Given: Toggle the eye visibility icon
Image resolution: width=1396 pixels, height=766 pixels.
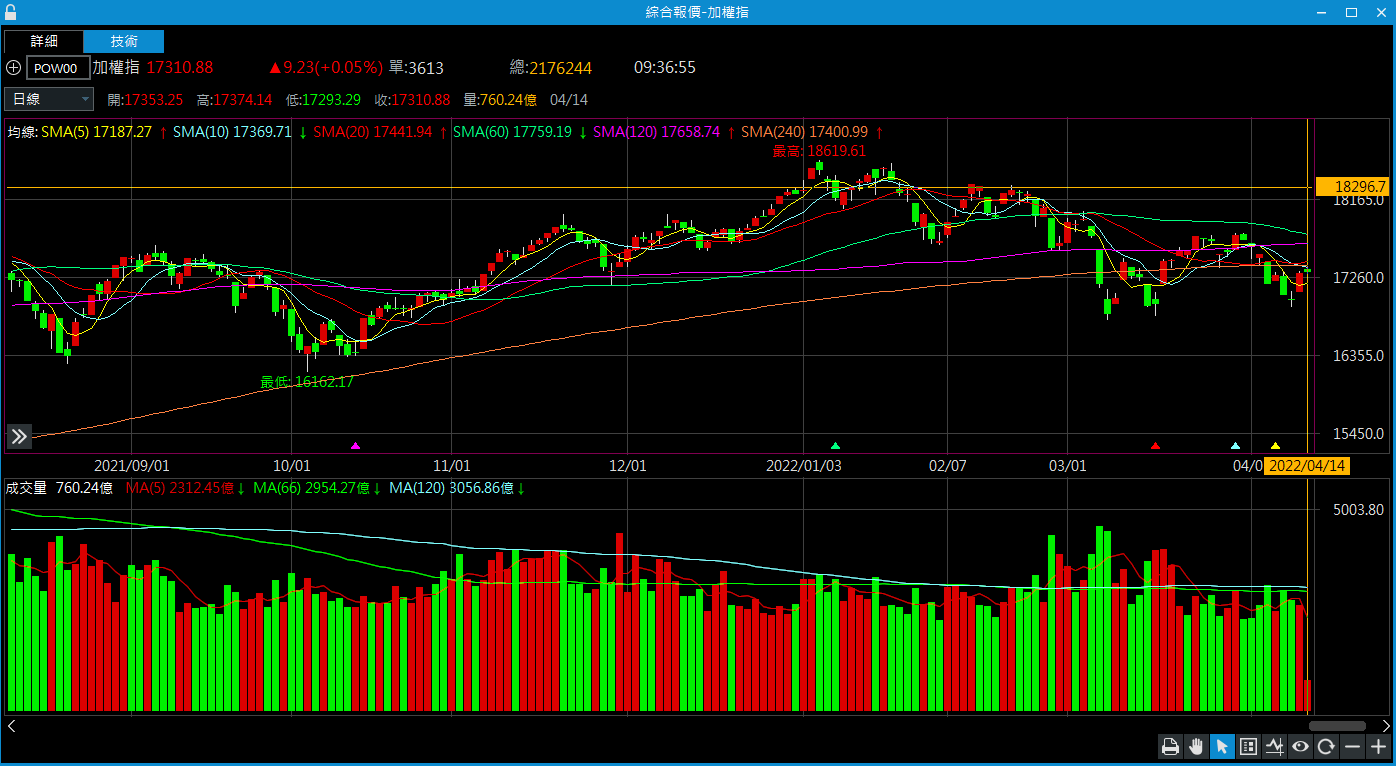Looking at the screenshot, I should (x=1300, y=746).
